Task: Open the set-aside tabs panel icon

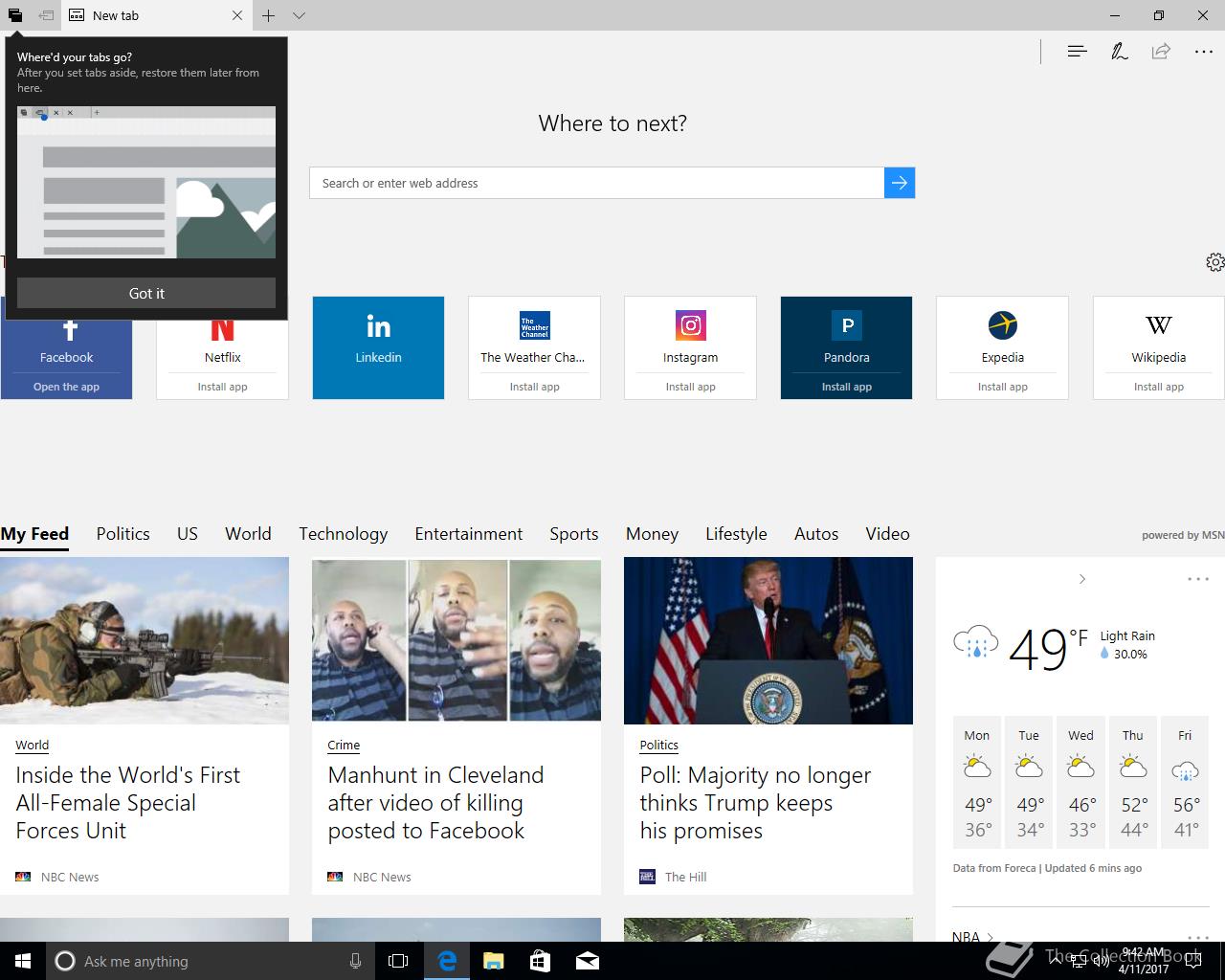Action: point(15,15)
